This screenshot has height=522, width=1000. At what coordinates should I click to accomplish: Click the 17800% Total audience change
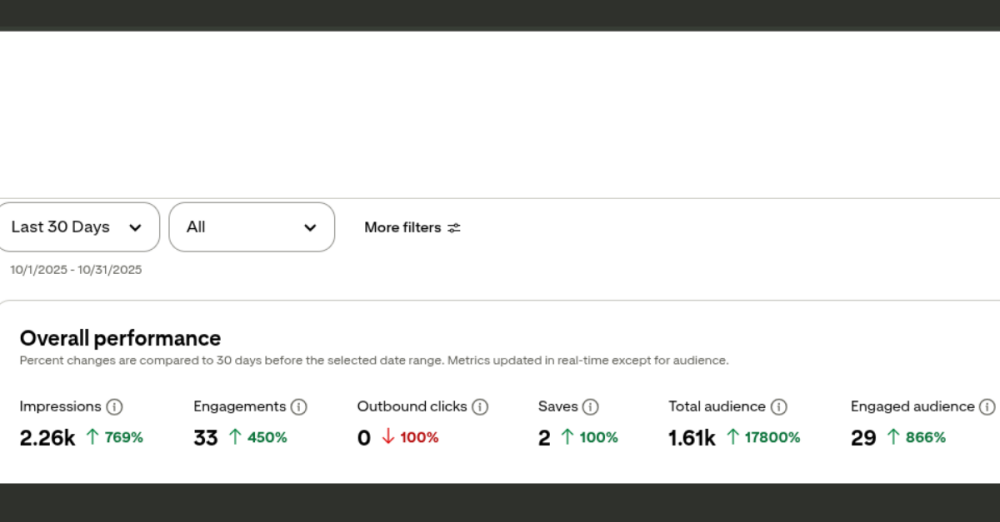pyautogui.click(x=772, y=437)
